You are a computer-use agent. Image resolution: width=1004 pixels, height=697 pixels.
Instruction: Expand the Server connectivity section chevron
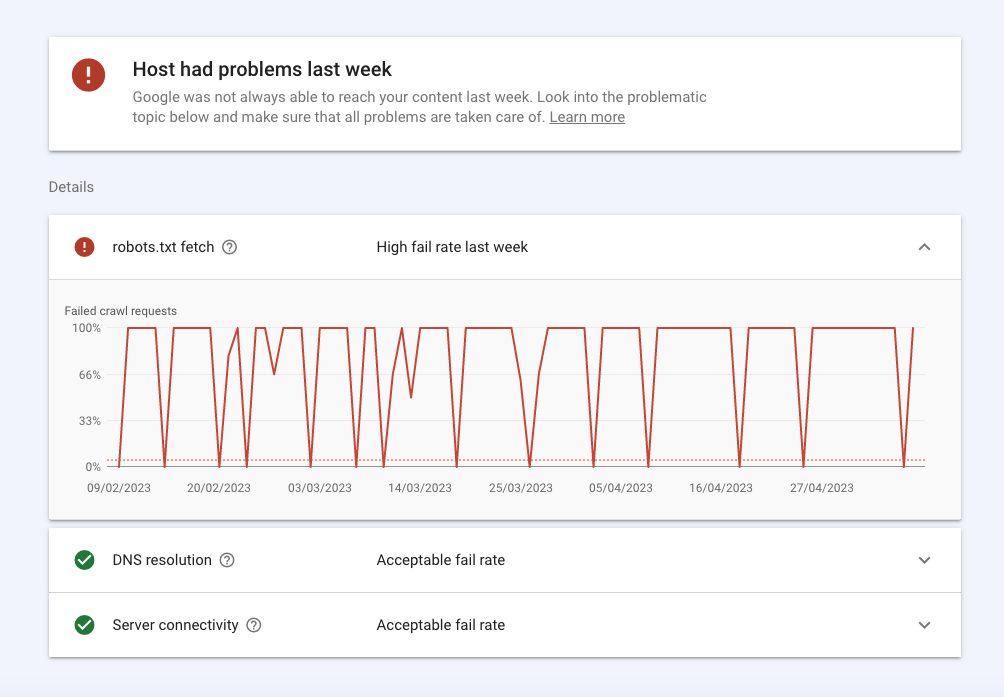click(x=924, y=625)
